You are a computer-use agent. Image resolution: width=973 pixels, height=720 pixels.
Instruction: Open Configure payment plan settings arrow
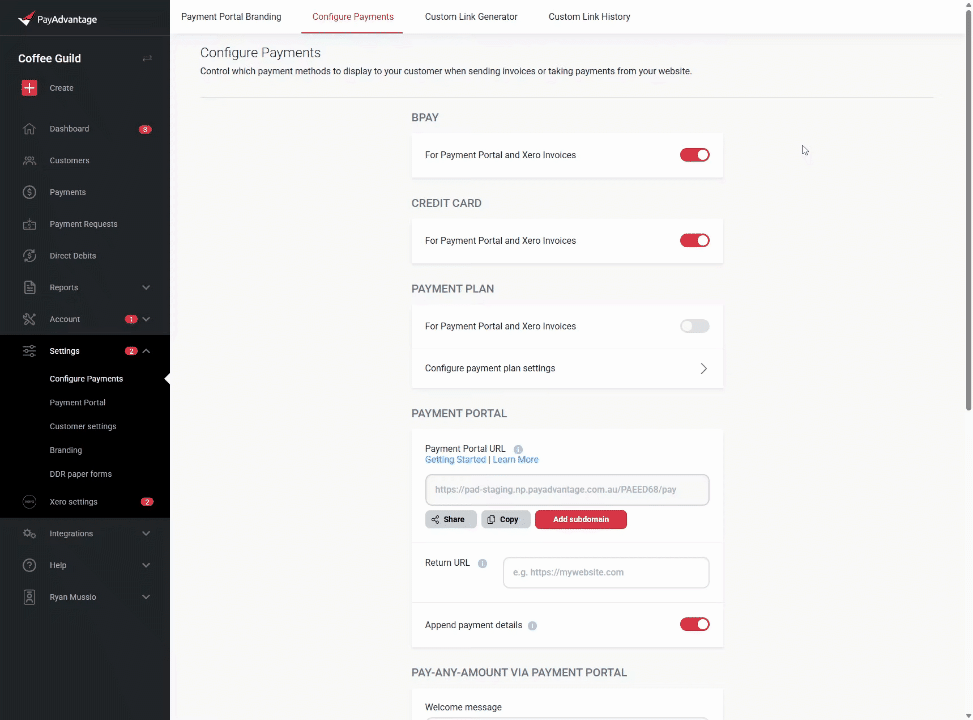click(703, 368)
